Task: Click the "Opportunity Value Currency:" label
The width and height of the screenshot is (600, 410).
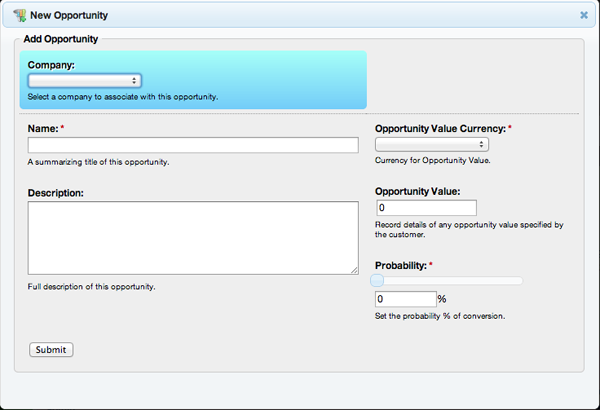Action: click(x=440, y=129)
